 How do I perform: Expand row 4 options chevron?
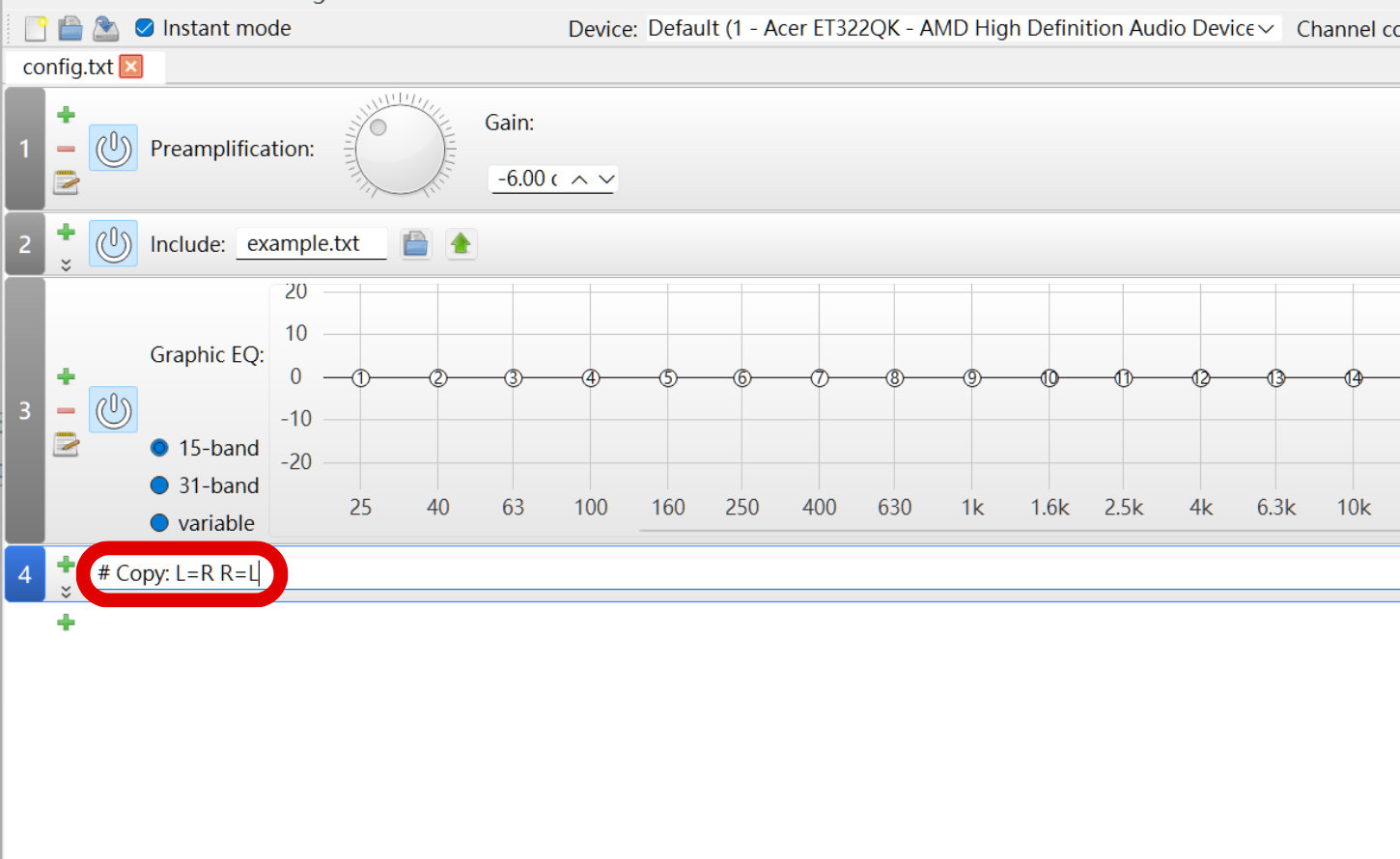pos(66,592)
